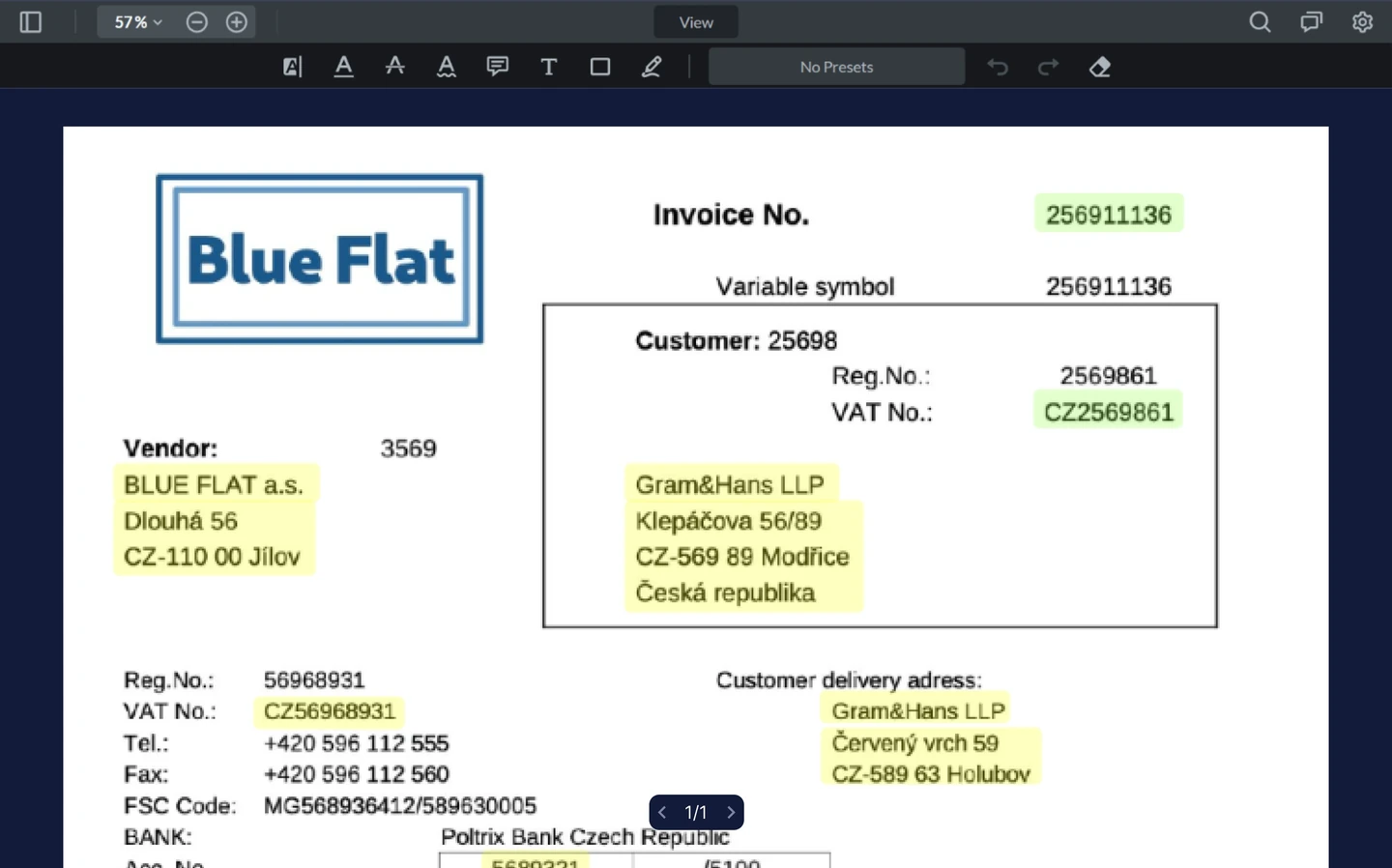
Task: Select the text underline tool
Action: pyautogui.click(x=343, y=67)
